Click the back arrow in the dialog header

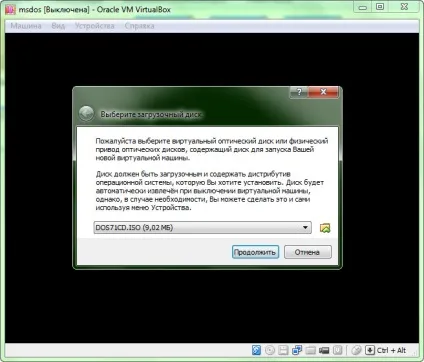pos(87,114)
